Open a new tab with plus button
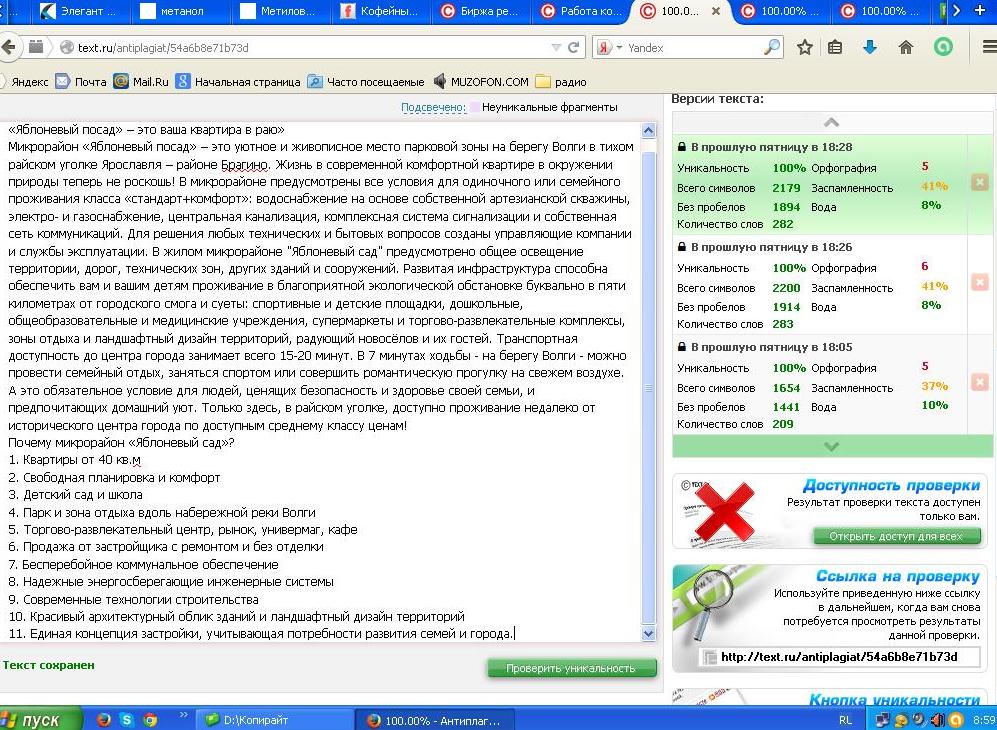Viewport: 997px width, 730px height. tap(980, 11)
